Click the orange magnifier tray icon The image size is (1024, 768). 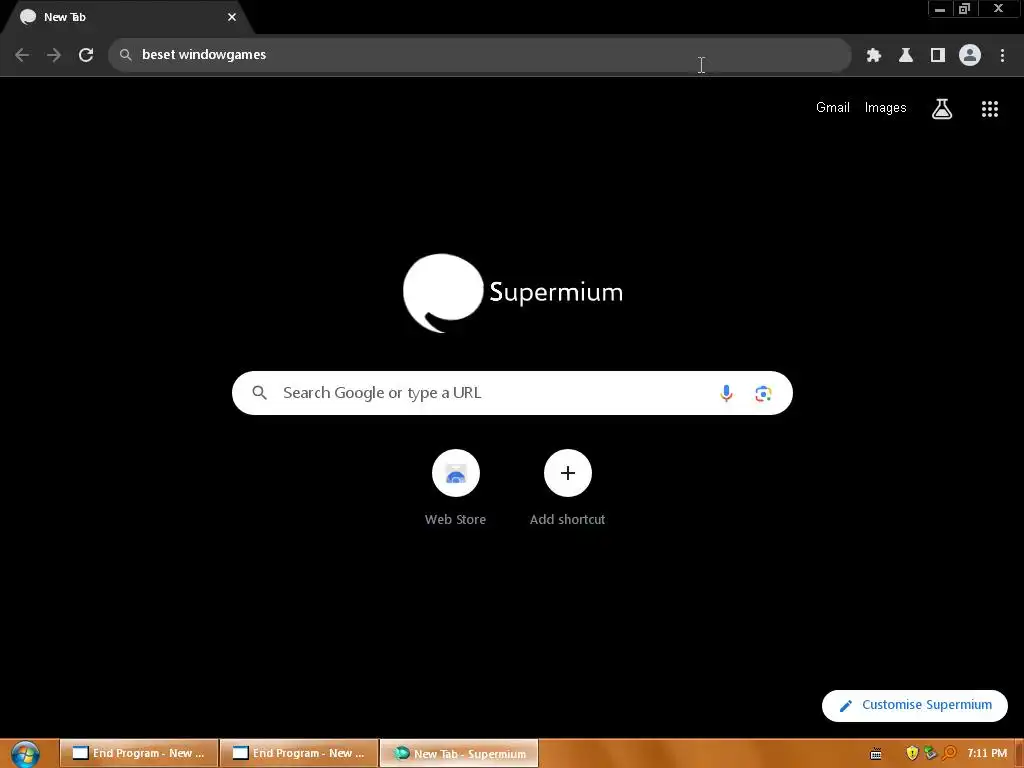pos(949,754)
